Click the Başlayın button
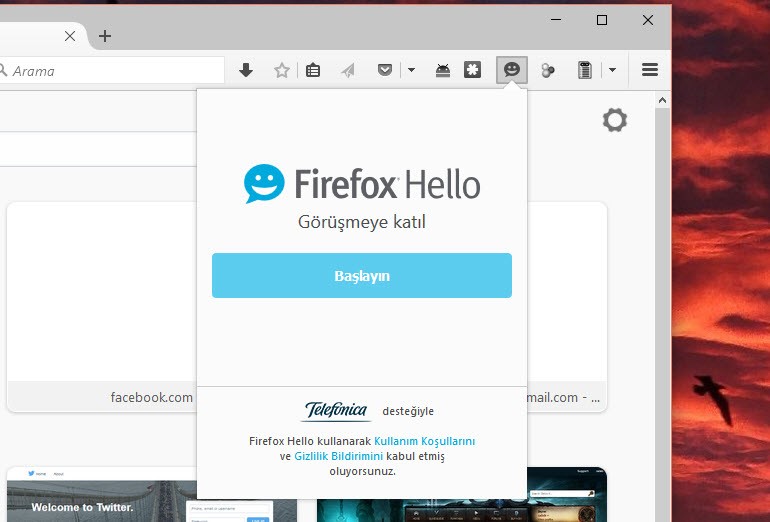Viewport: 770px width, 522px height. click(362, 275)
